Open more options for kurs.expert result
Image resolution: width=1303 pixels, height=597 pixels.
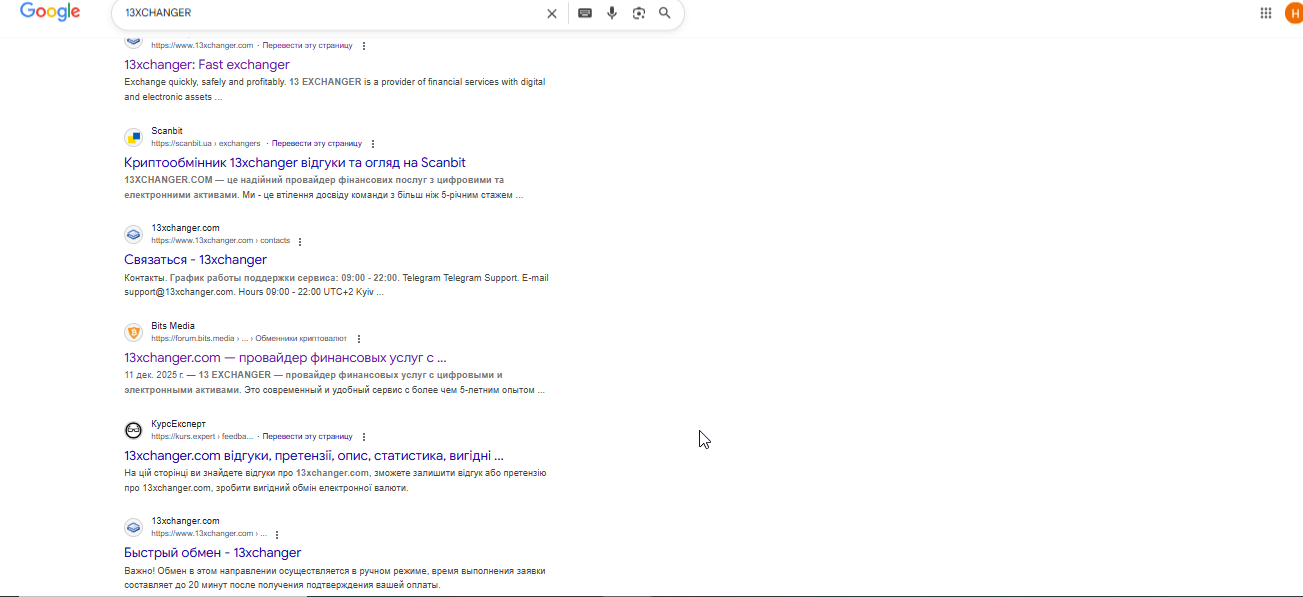point(364,437)
